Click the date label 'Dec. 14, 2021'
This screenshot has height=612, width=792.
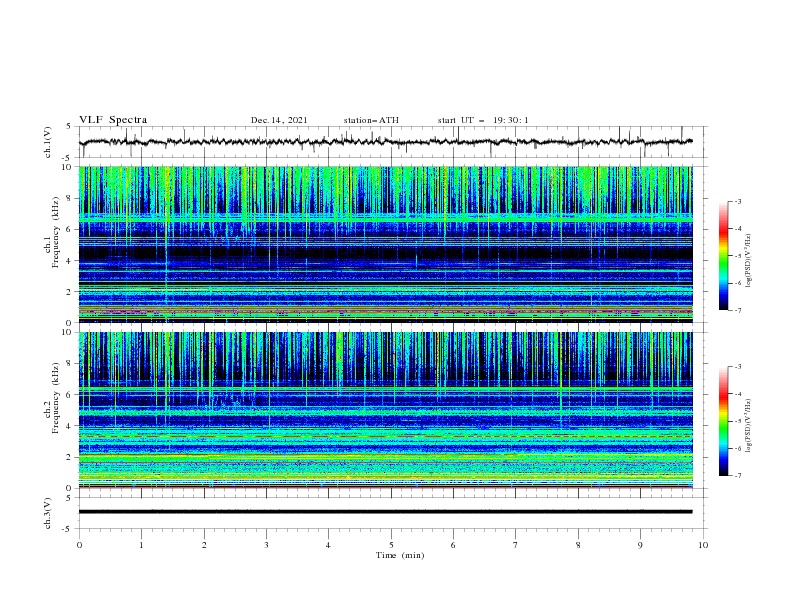[279, 120]
